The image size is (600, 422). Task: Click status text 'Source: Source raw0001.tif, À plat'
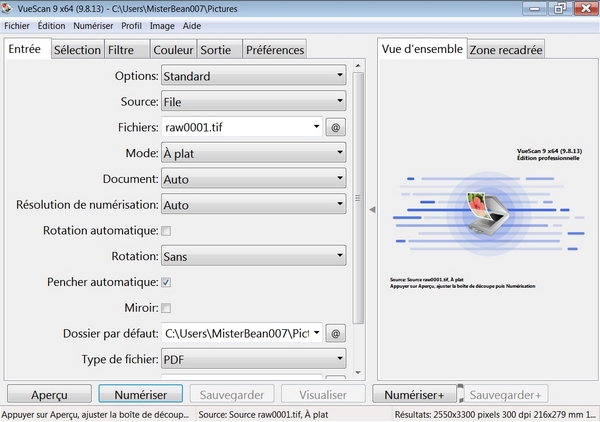click(263, 414)
